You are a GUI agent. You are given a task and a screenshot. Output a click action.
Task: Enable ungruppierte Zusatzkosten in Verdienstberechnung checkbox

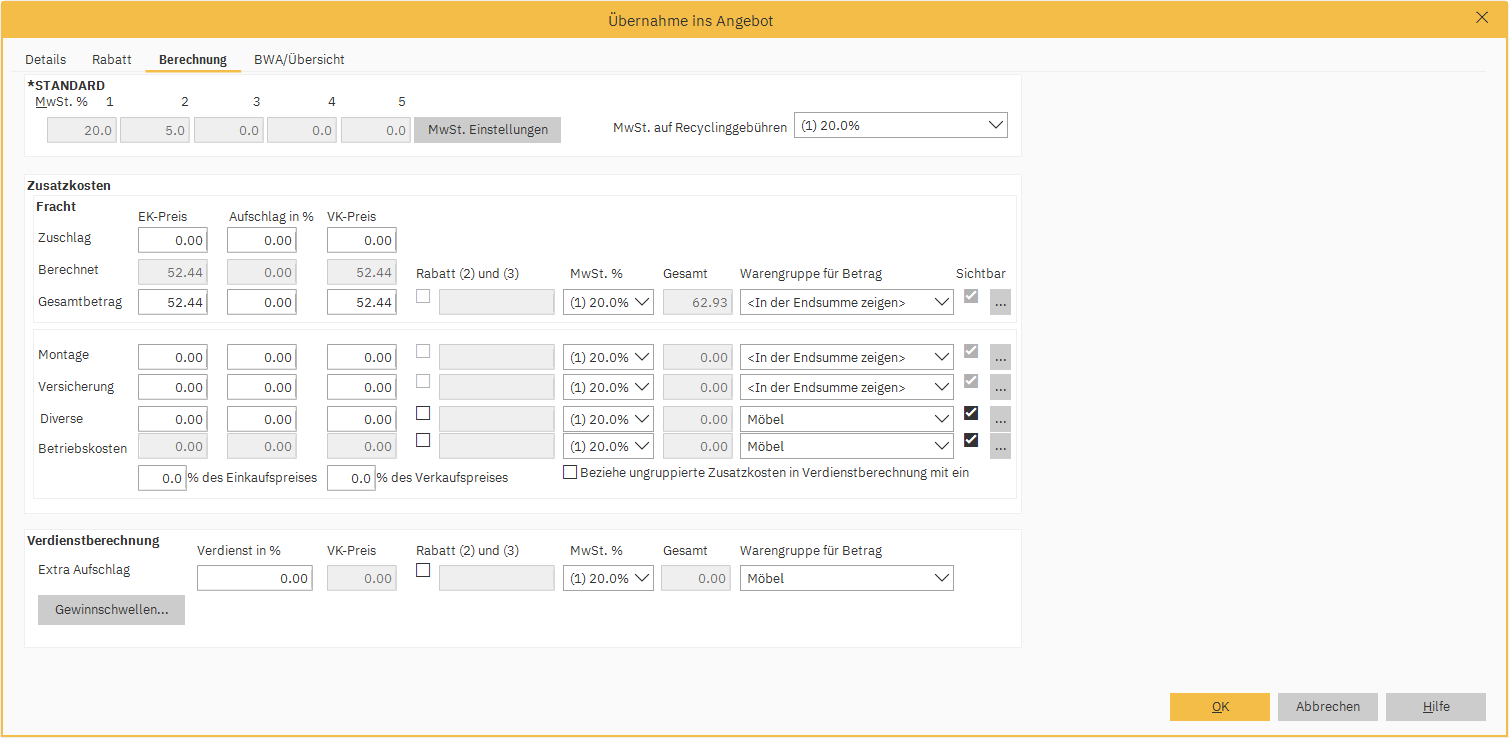tap(570, 473)
